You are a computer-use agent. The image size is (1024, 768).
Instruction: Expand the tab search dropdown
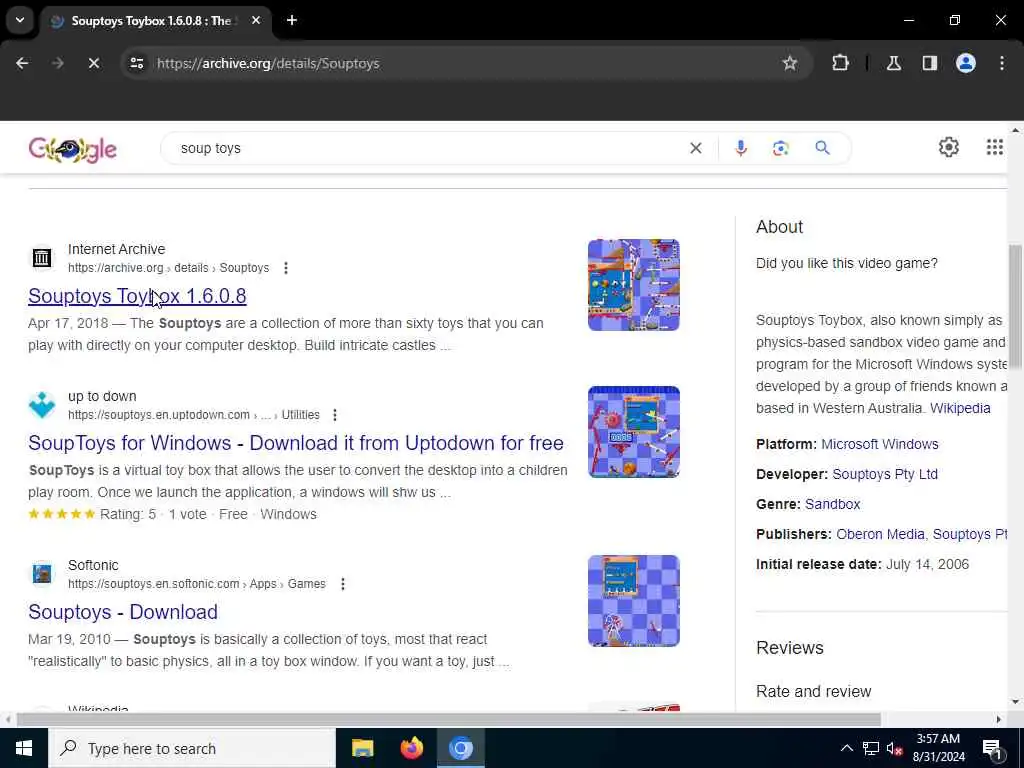coord(20,20)
